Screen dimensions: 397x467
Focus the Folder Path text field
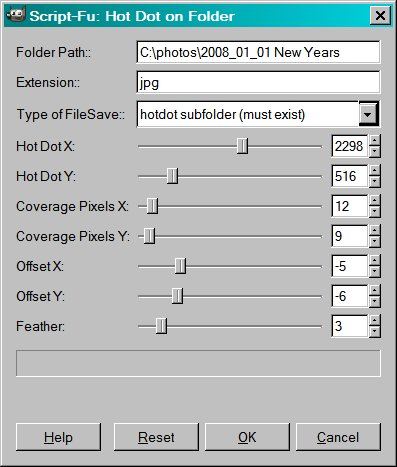(x=258, y=52)
